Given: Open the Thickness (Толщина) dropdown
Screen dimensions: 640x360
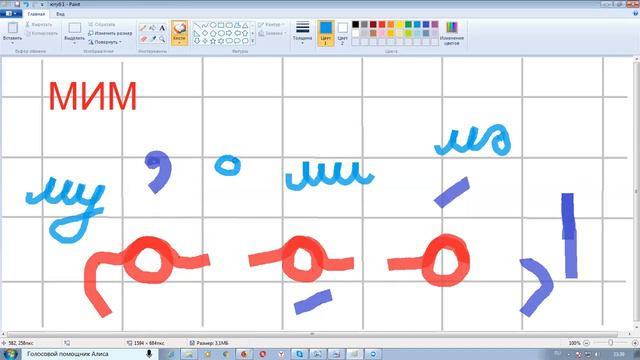Looking at the screenshot, I should pyautogui.click(x=302, y=33).
